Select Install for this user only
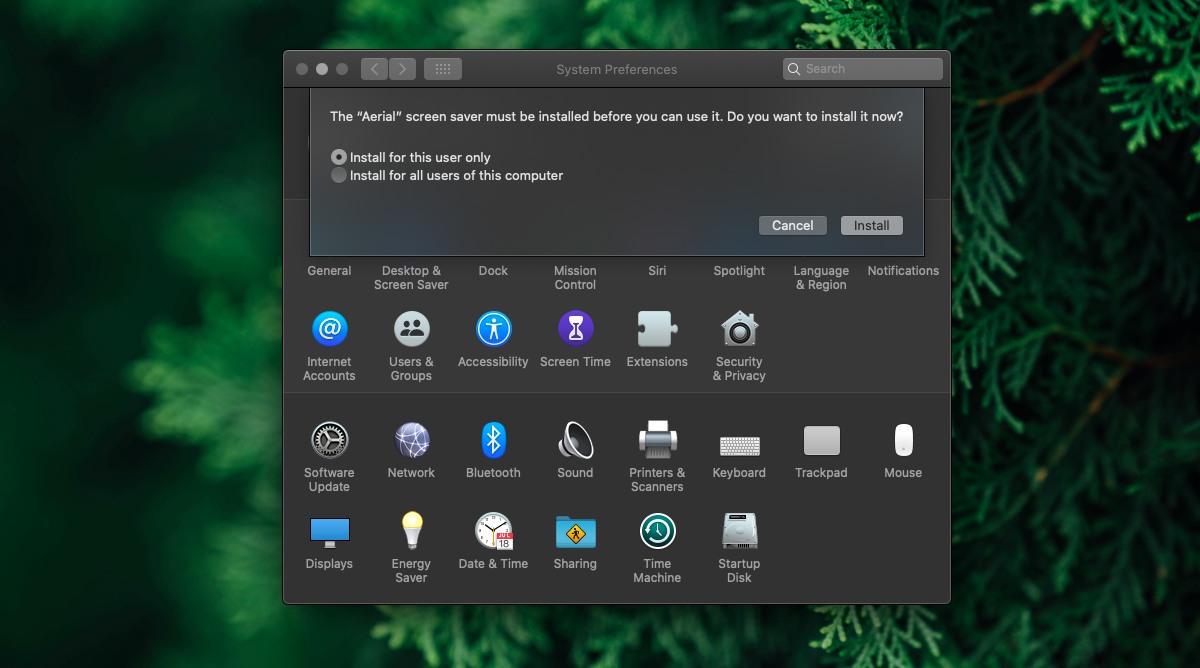 pyautogui.click(x=339, y=157)
